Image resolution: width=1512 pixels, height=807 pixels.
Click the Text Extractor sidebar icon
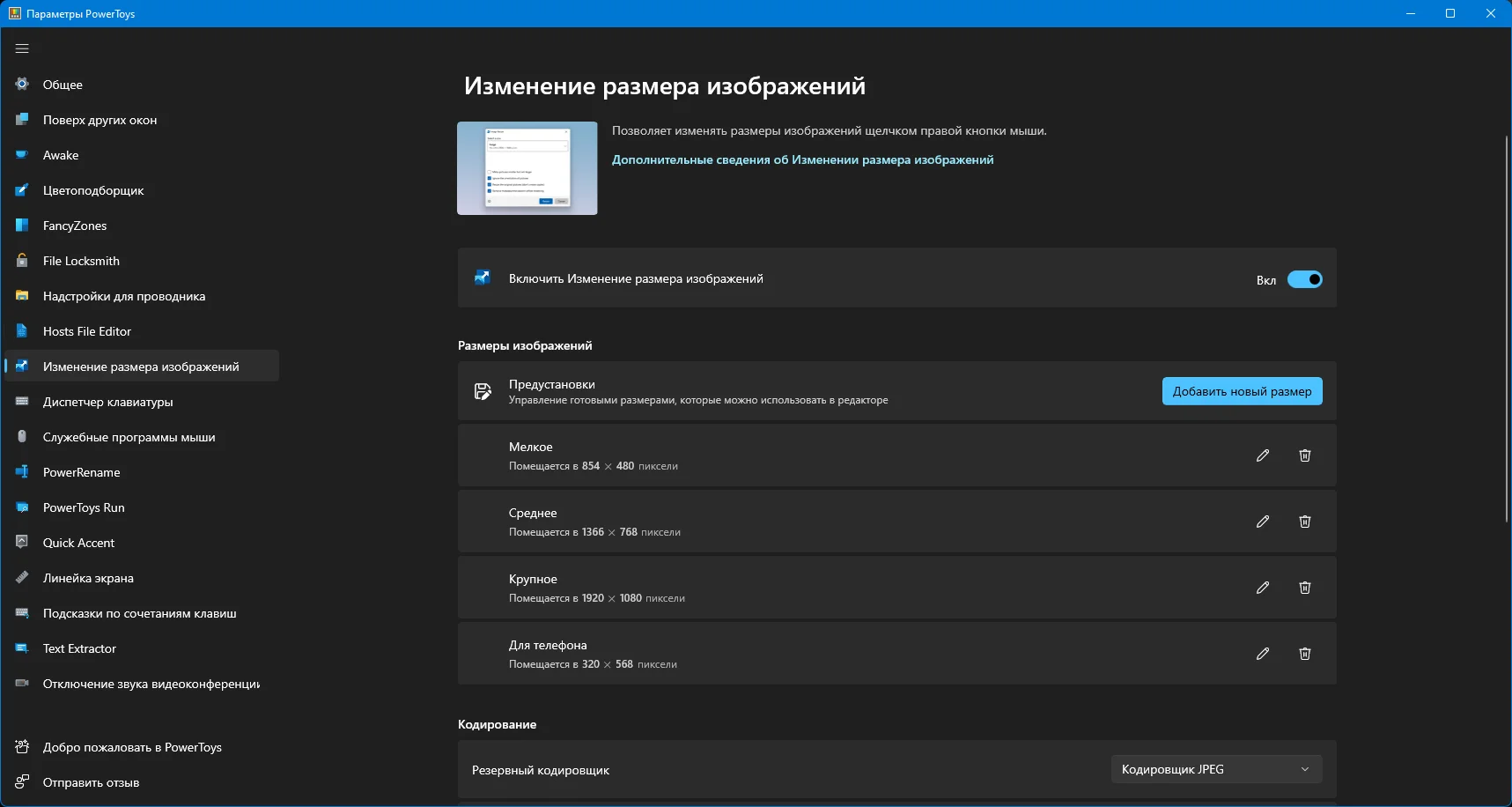tap(22, 648)
